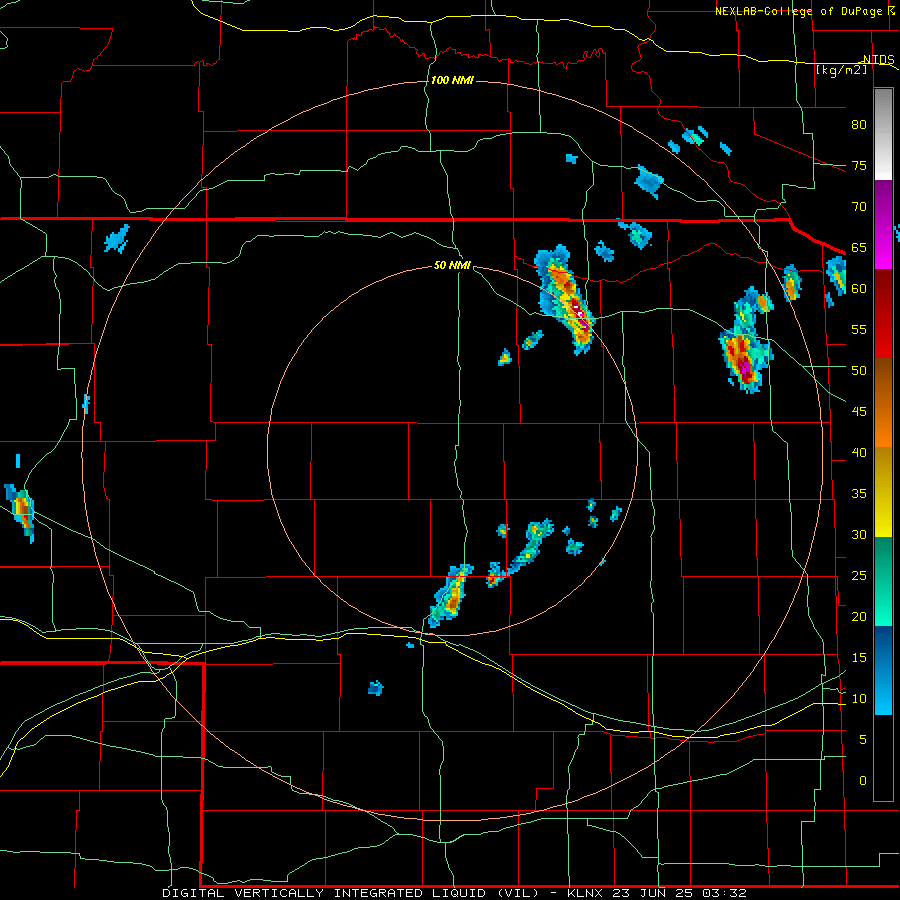
Task: Pick the purple-magenta segment of color bar
Action: click(x=883, y=224)
